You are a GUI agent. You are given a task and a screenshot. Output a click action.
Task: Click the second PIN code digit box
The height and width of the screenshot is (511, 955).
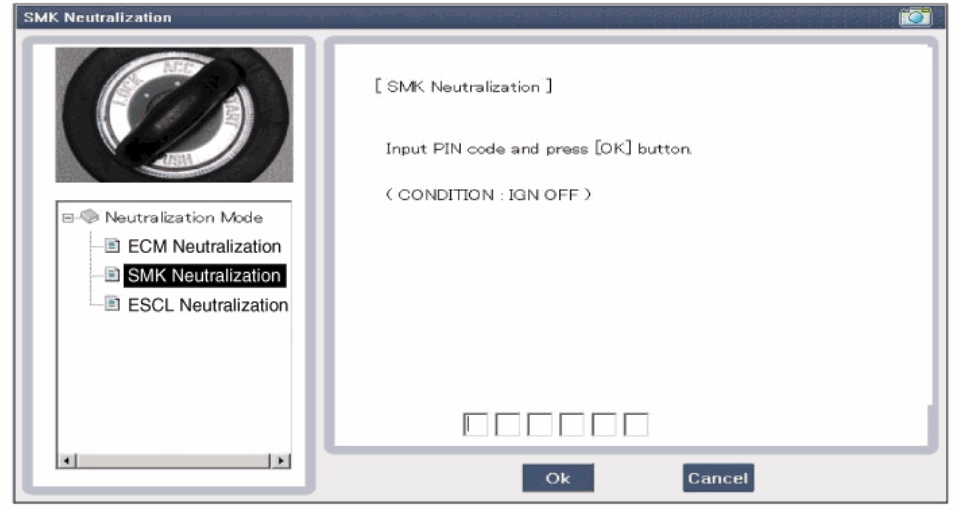pyautogui.click(x=507, y=425)
